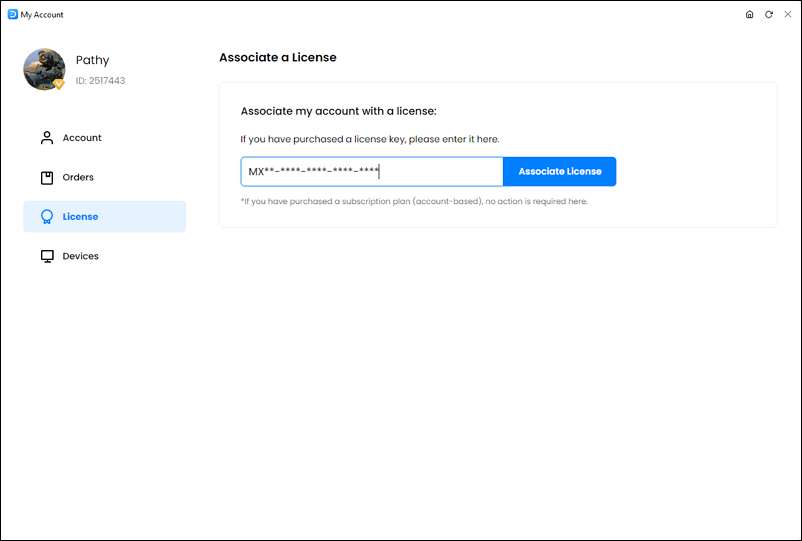Select the License sidebar tab

pyautogui.click(x=104, y=217)
